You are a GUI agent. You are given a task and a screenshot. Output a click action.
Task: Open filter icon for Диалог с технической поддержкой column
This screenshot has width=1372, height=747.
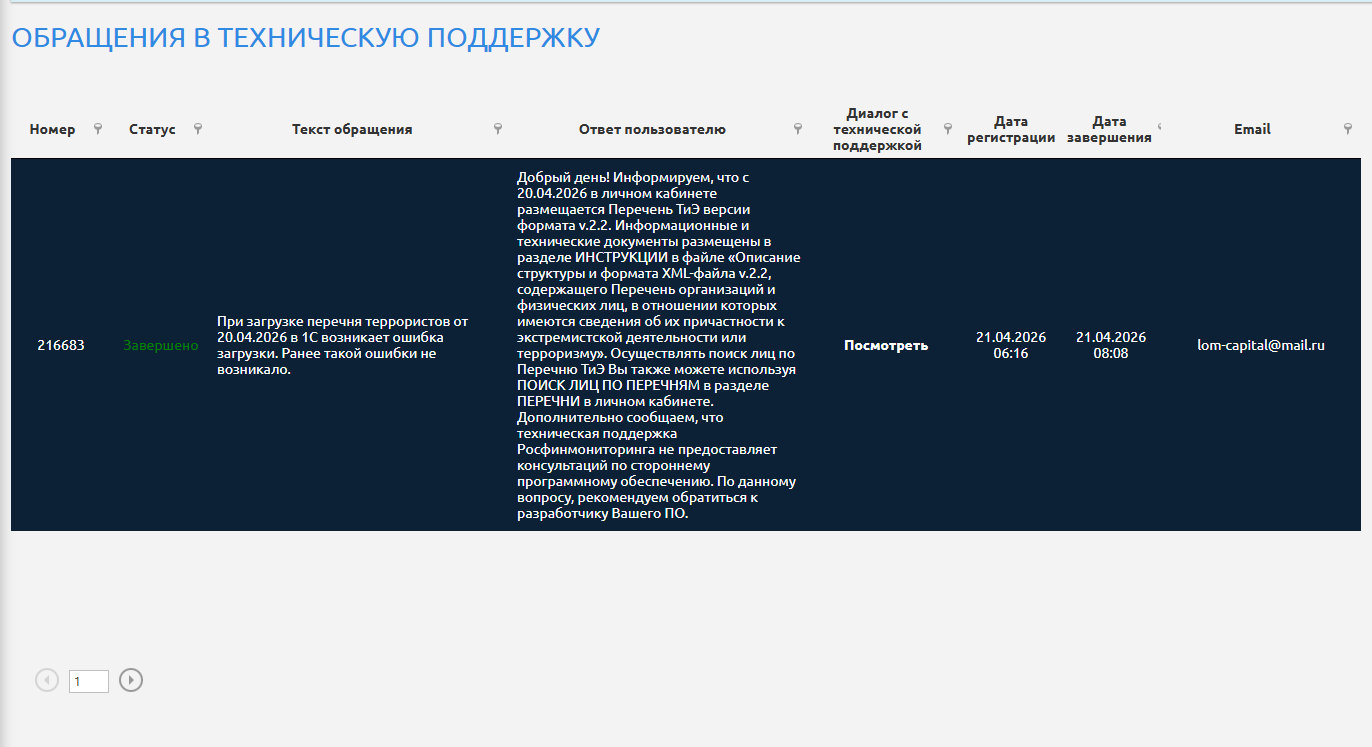point(948,128)
